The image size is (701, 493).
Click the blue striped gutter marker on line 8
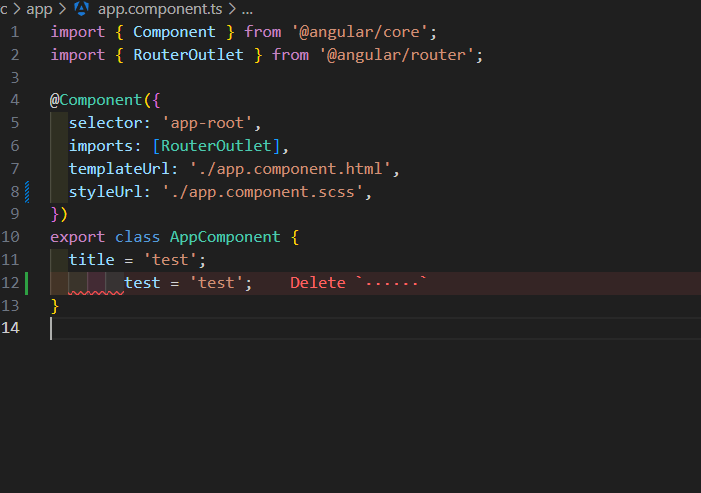[x=27, y=192]
